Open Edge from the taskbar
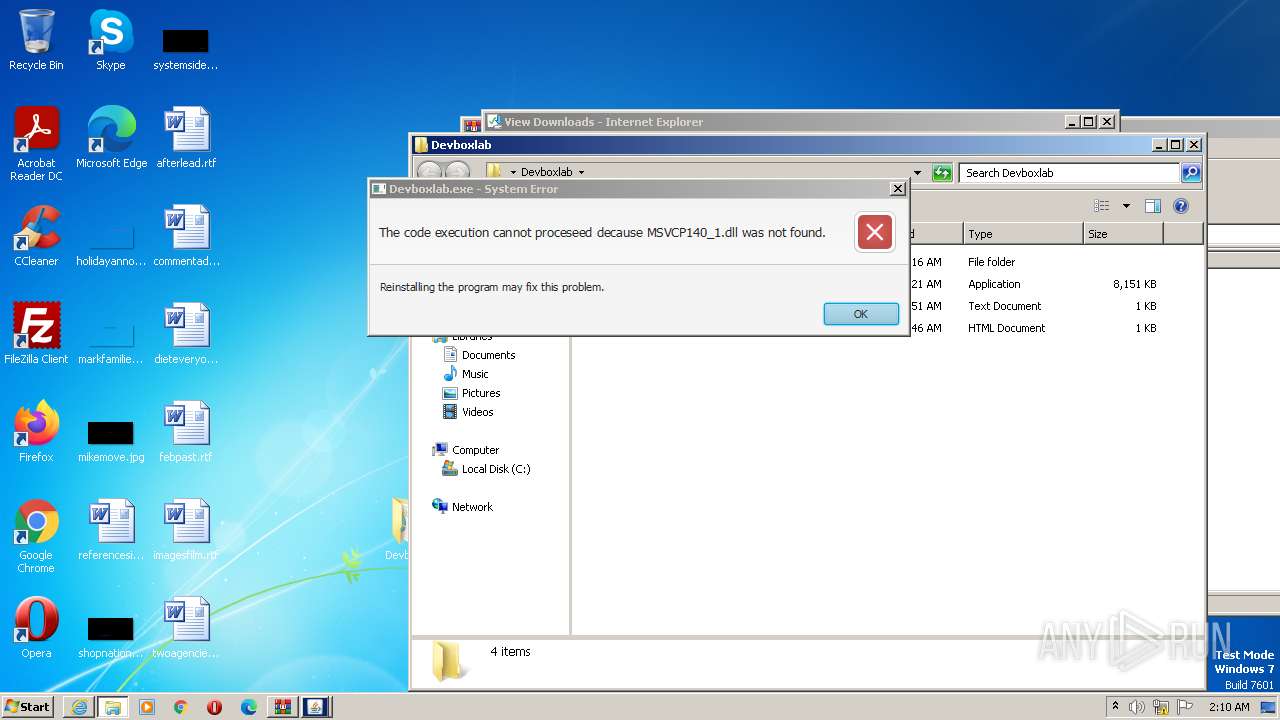Screen dimensions: 1280x720 pos(248,707)
